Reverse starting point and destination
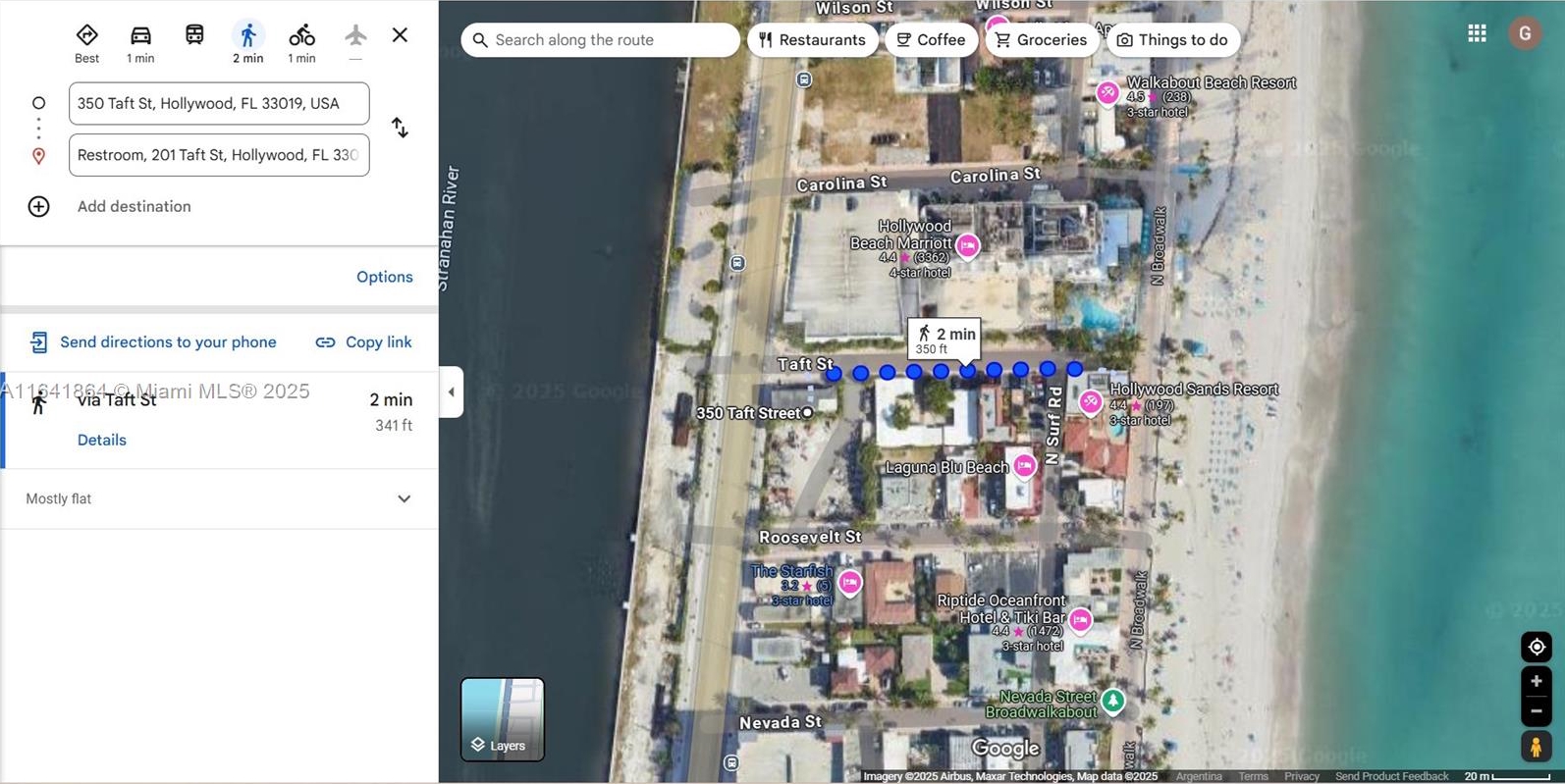The height and width of the screenshot is (784, 1565). point(400,129)
